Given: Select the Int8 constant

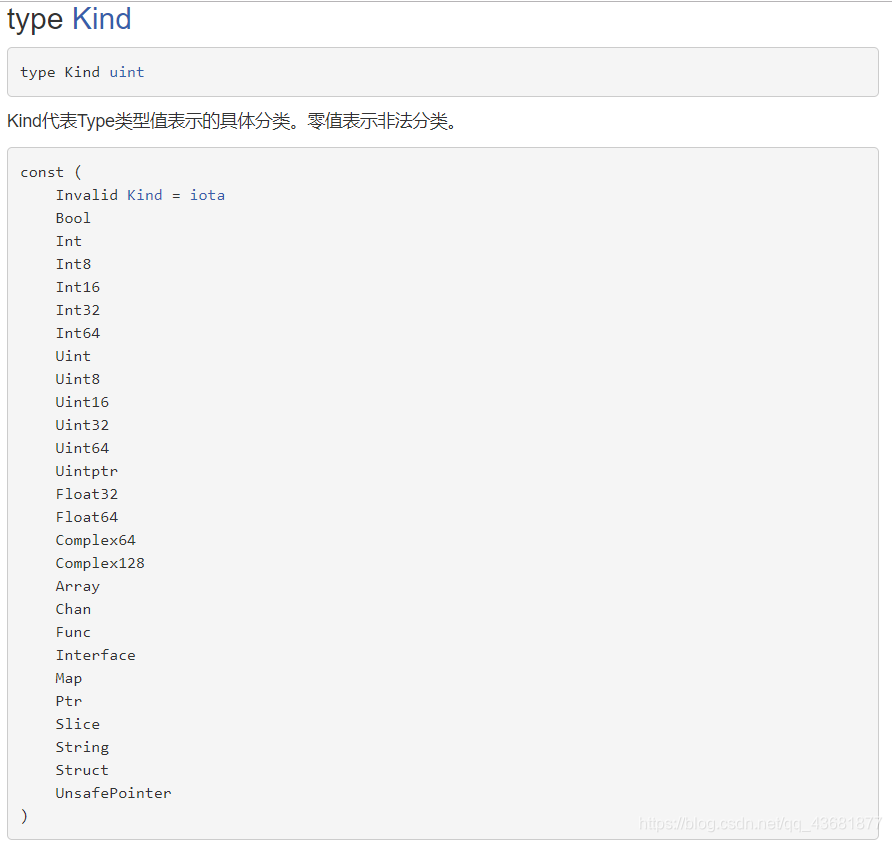Looking at the screenshot, I should coord(73,264).
